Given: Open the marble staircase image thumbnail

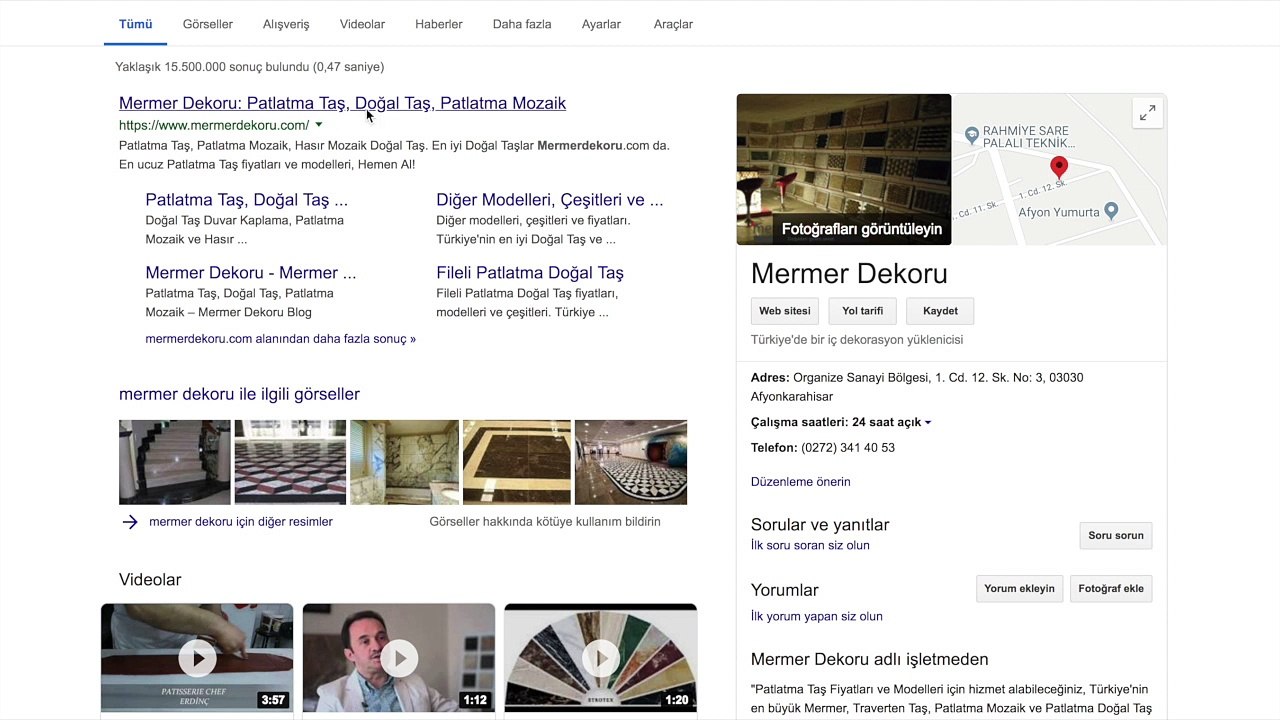Looking at the screenshot, I should [175, 462].
